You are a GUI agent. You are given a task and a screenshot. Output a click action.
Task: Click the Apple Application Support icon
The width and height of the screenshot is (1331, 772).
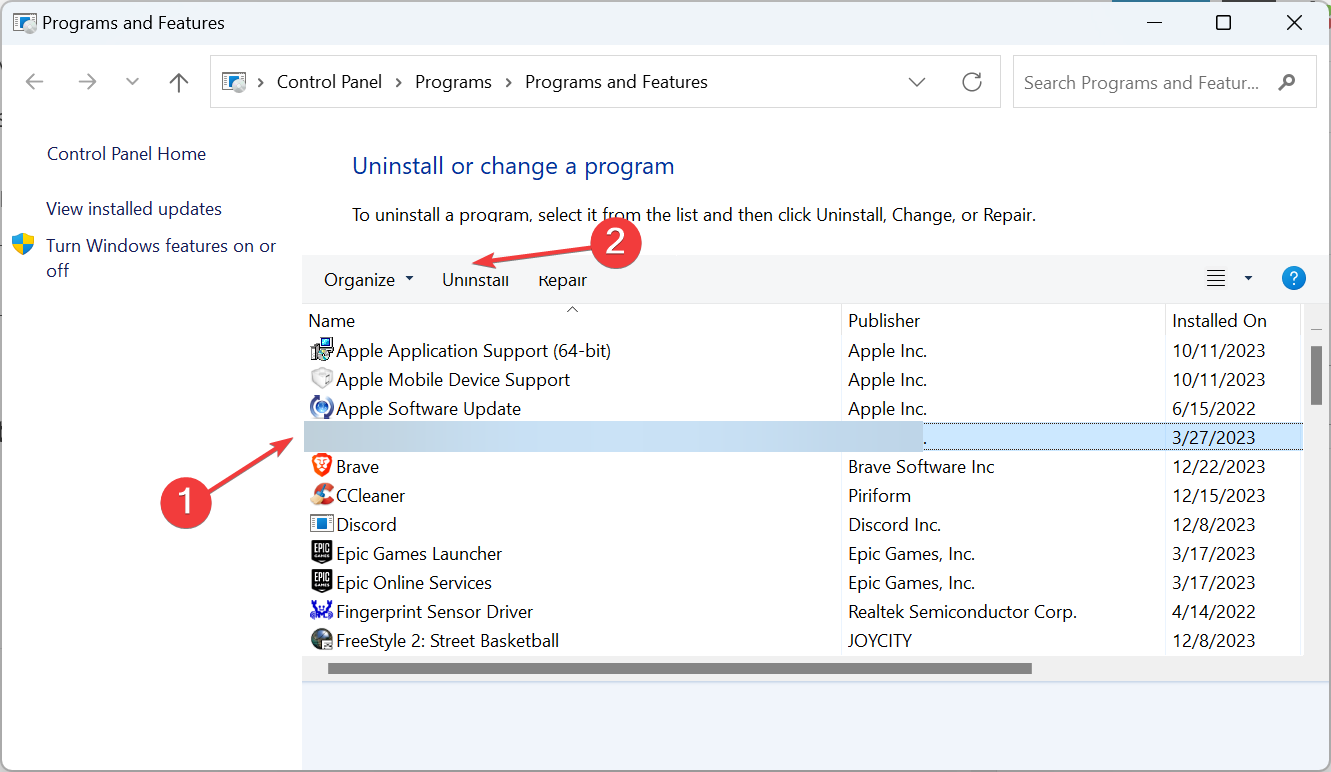pyautogui.click(x=321, y=351)
